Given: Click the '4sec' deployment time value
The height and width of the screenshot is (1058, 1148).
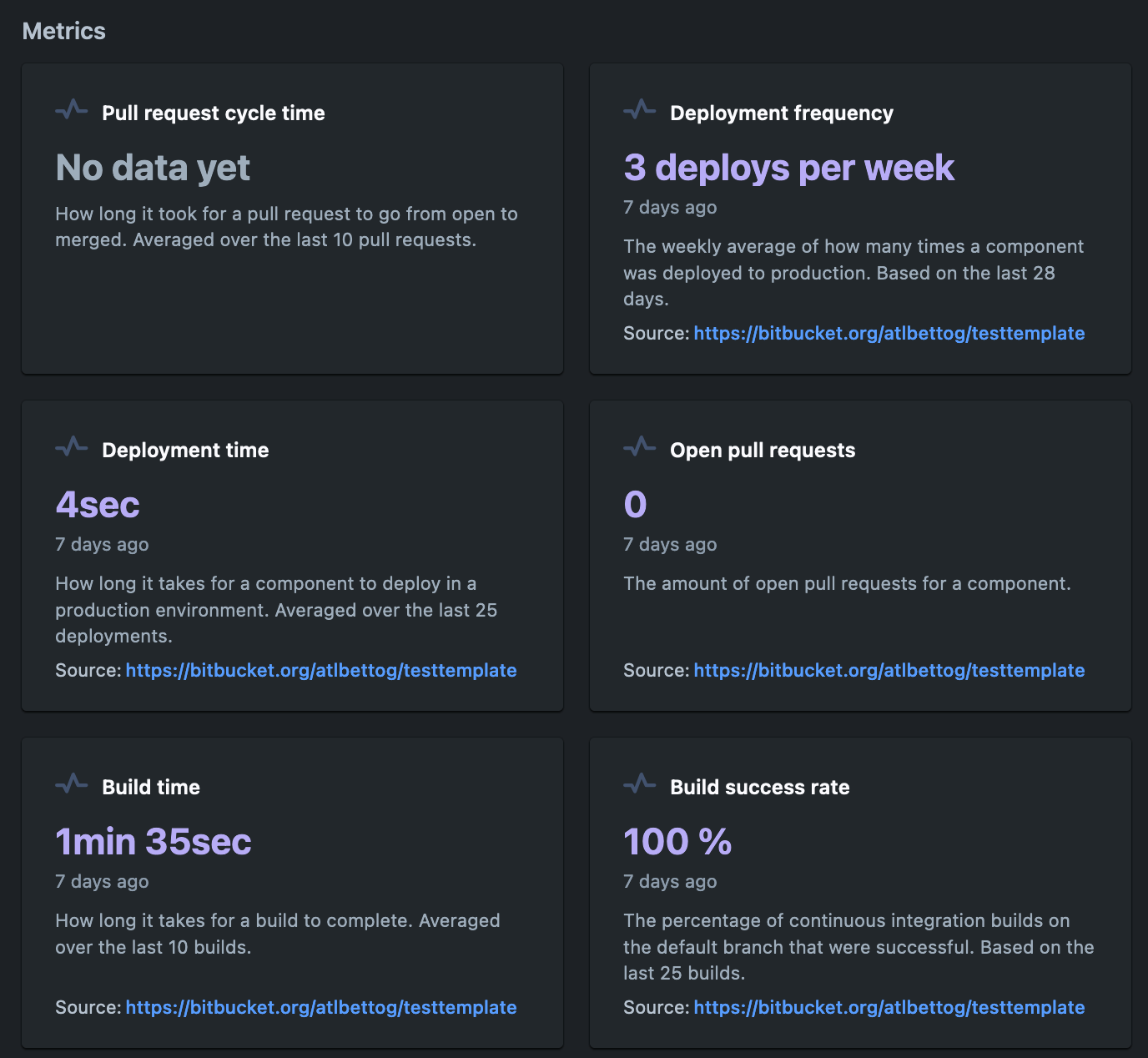Looking at the screenshot, I should click(98, 505).
